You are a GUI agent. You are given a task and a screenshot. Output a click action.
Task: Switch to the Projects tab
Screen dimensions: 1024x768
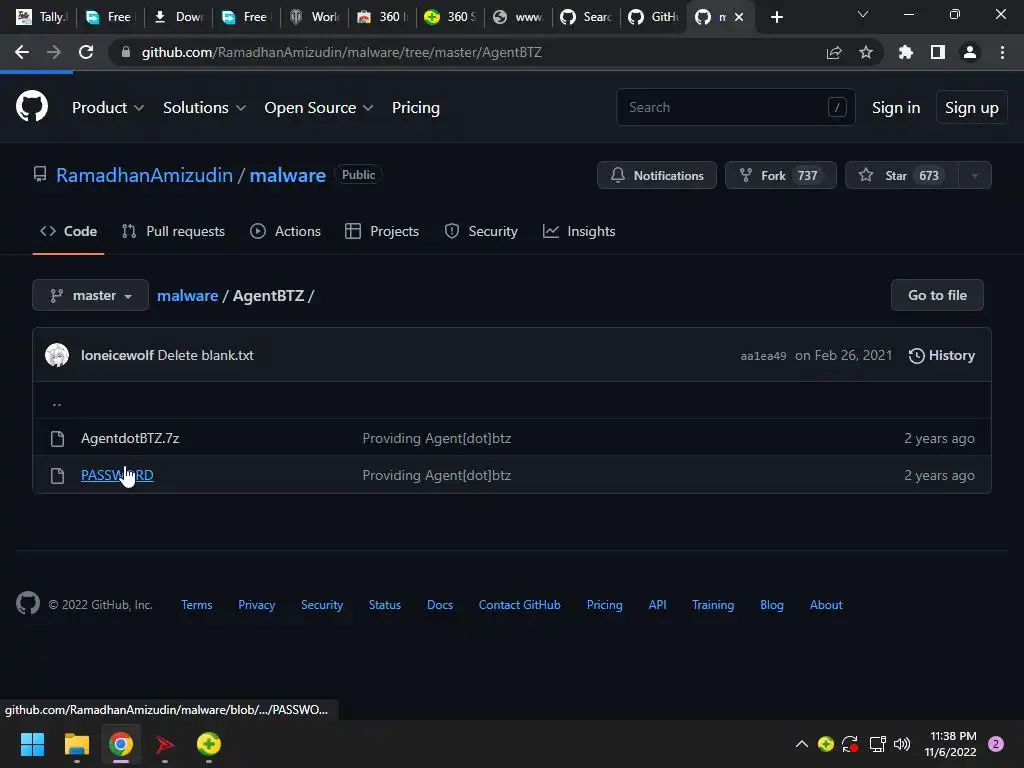pos(382,231)
